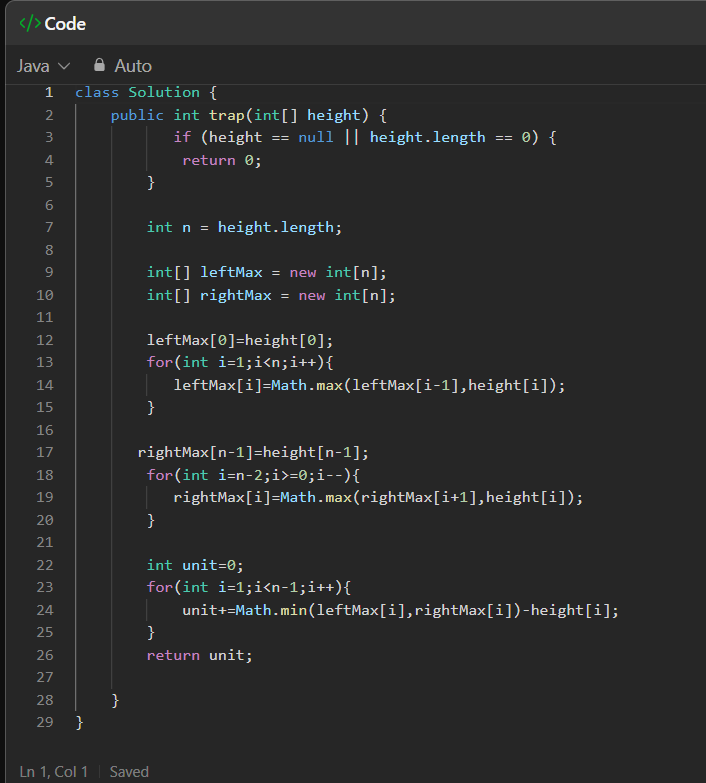Click 'public int trap(int[] height) {' line
Image resolution: width=706 pixels, height=783 pixels.
point(249,115)
